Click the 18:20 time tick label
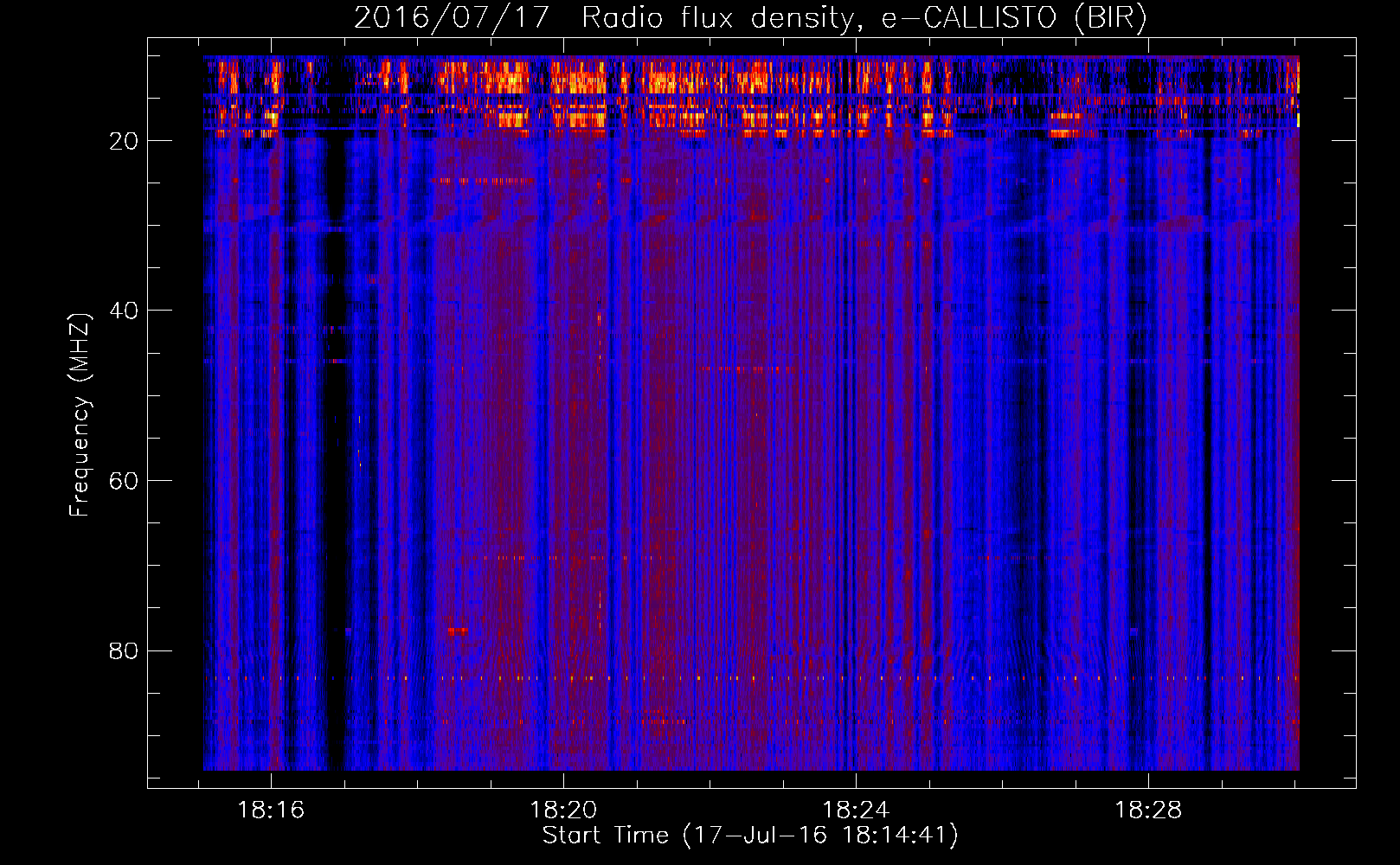 (563, 811)
